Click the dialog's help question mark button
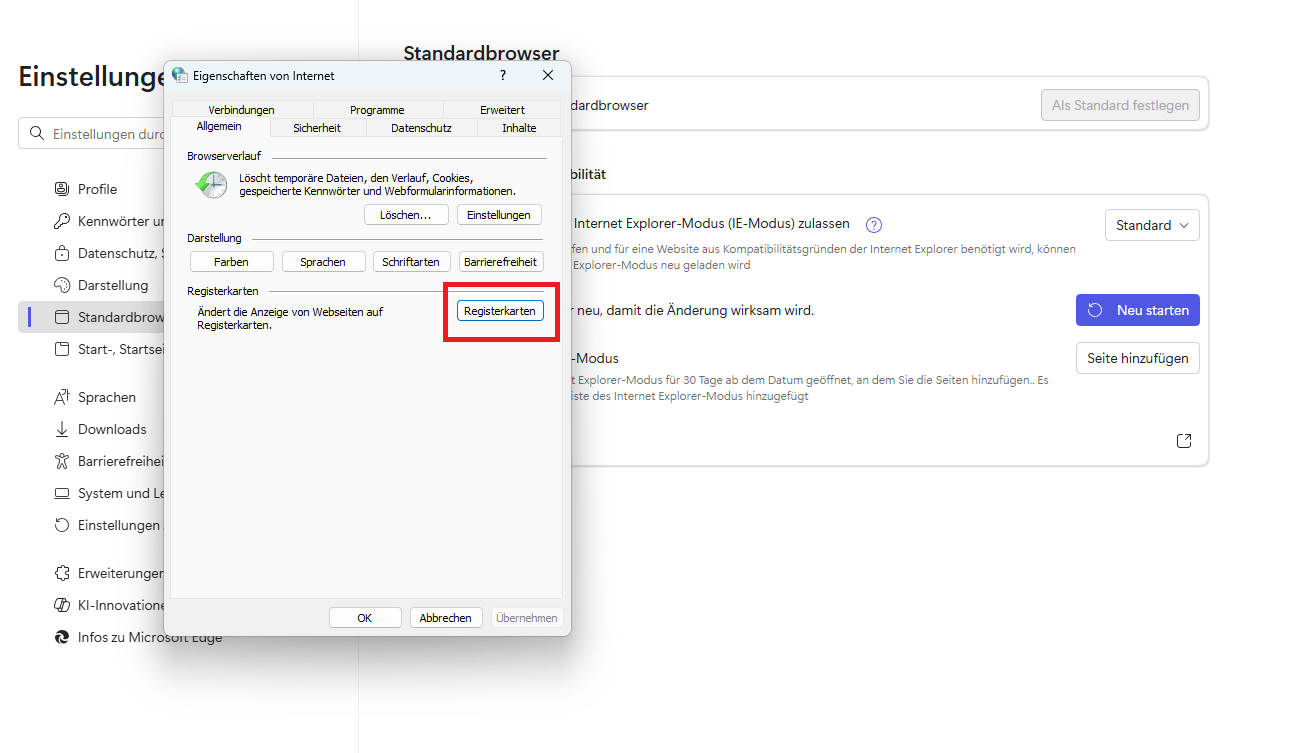1311x753 pixels. pyautogui.click(x=503, y=75)
